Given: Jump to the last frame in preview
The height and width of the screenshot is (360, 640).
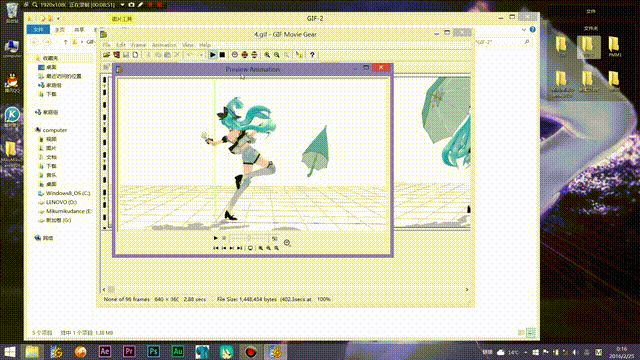Looking at the screenshot, I should coord(240,248).
